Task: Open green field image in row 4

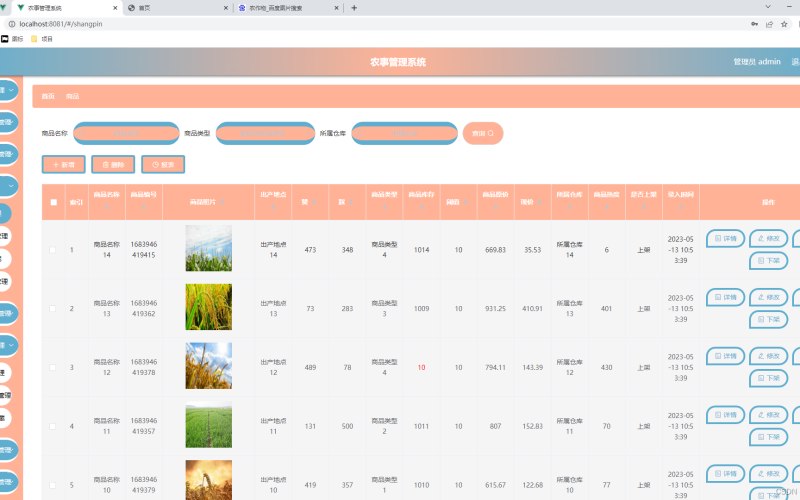Action: coord(209,424)
